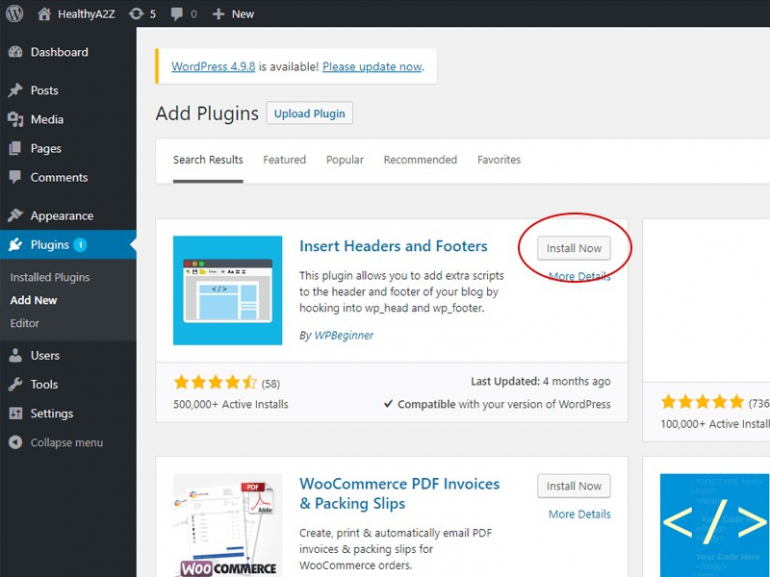
Task: Install Insert Headers and Footers plugin
Action: pyautogui.click(x=574, y=248)
